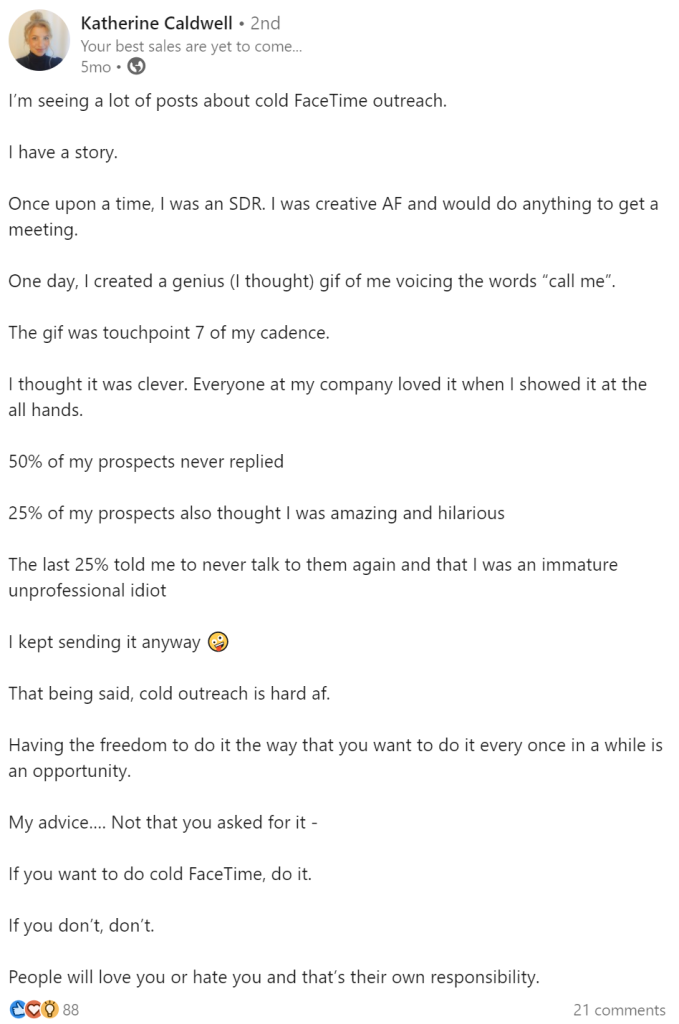Click the sentence 'cold outreach is hard af'
Image resolution: width=679 pixels, height=1024 pixels.
[x=234, y=694]
